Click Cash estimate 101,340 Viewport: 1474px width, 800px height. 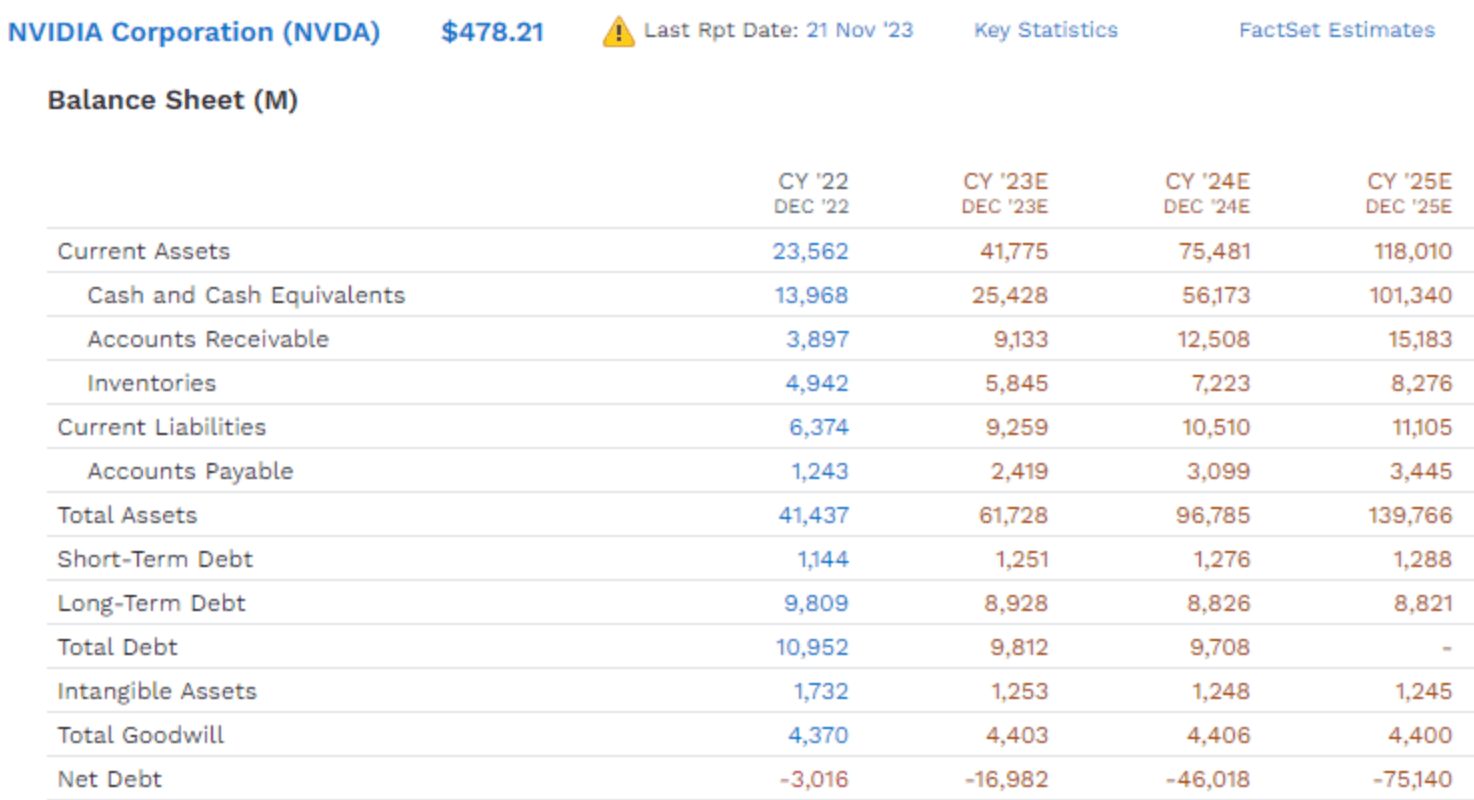pos(1412,295)
